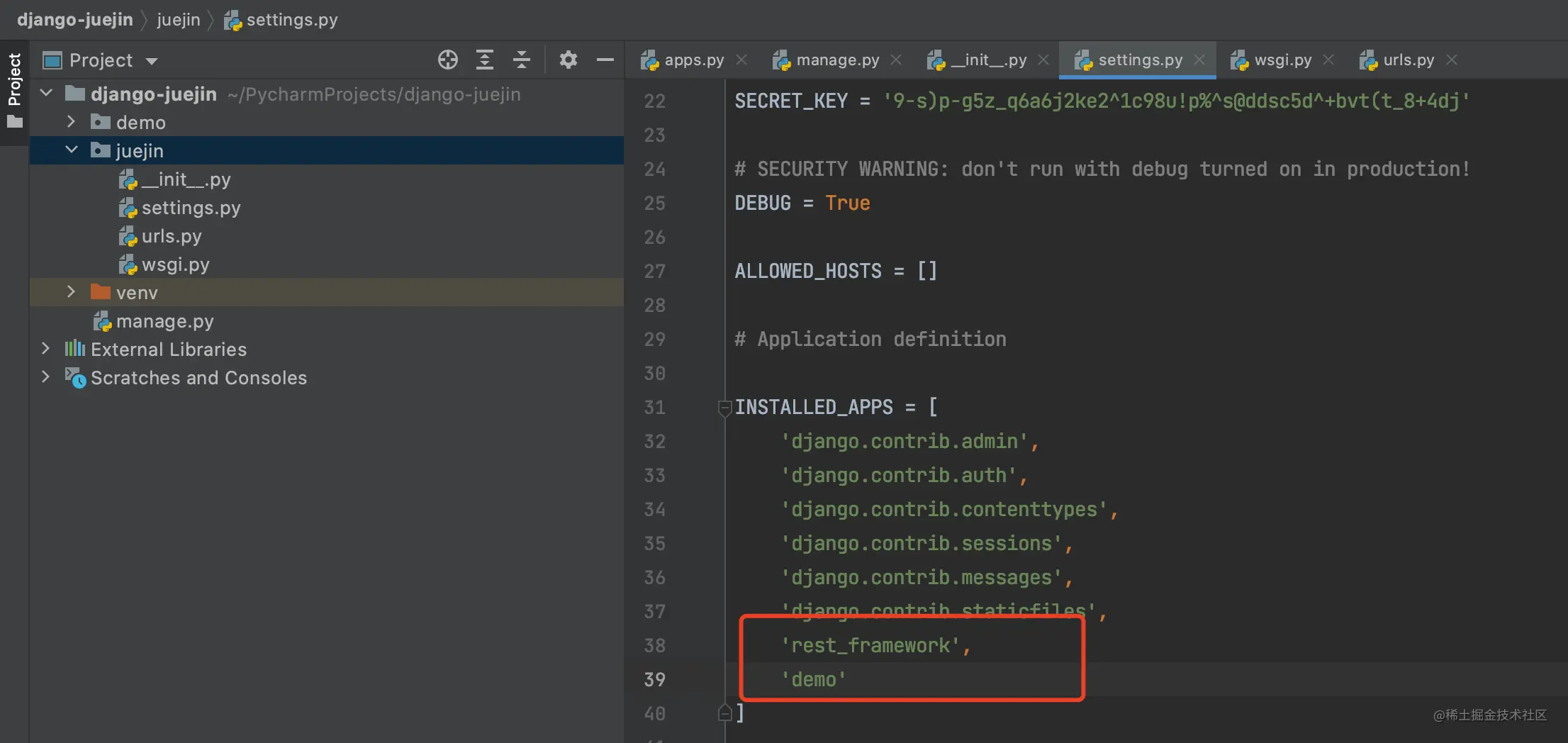Screen dimensions: 1568x743
Task: Hide the Project panel with minus icon
Action: click(x=605, y=60)
